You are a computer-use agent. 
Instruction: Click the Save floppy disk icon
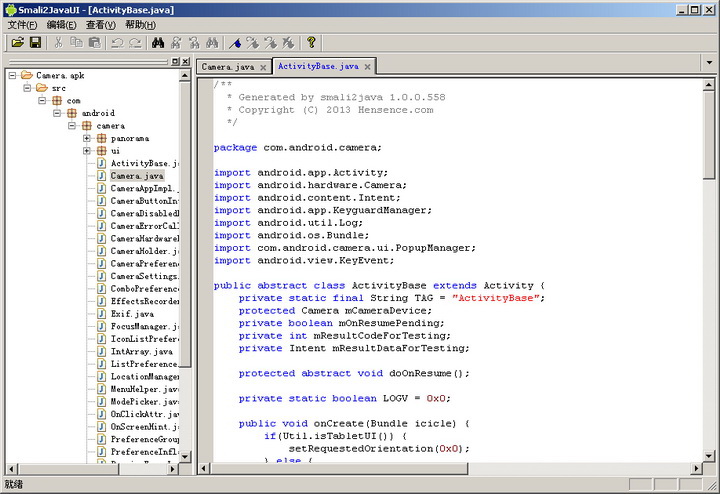click(x=35, y=43)
